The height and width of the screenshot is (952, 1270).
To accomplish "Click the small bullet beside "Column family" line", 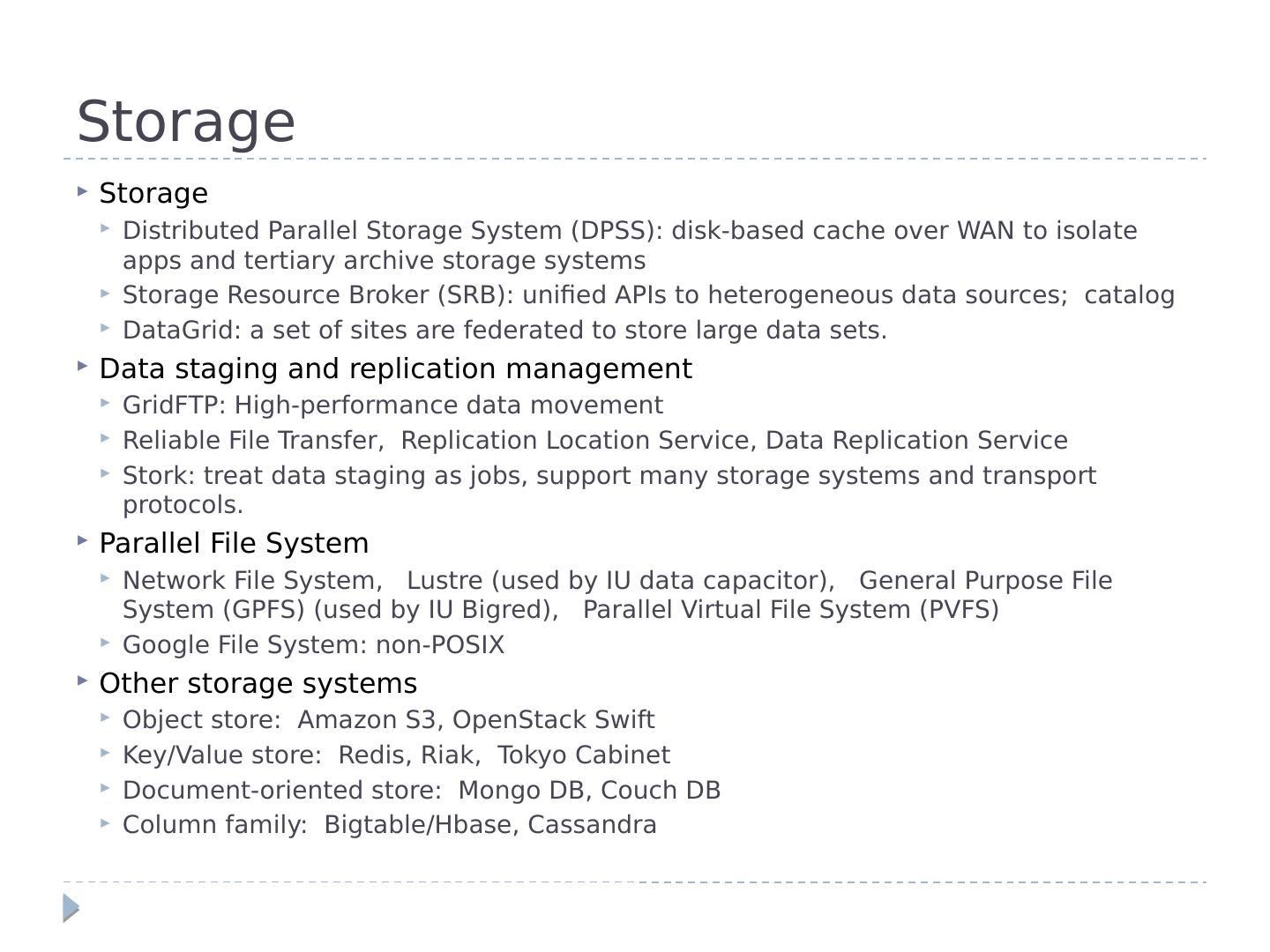I will [105, 822].
